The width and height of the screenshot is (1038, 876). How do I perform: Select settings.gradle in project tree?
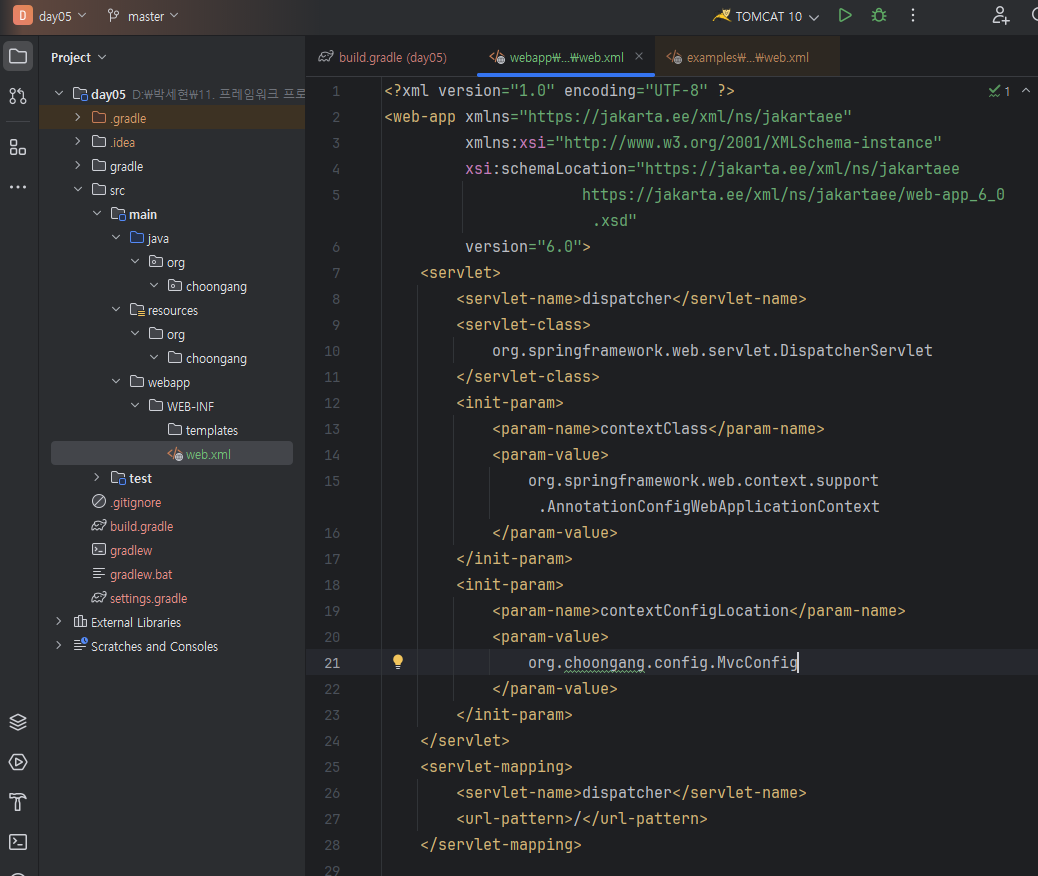coord(148,598)
